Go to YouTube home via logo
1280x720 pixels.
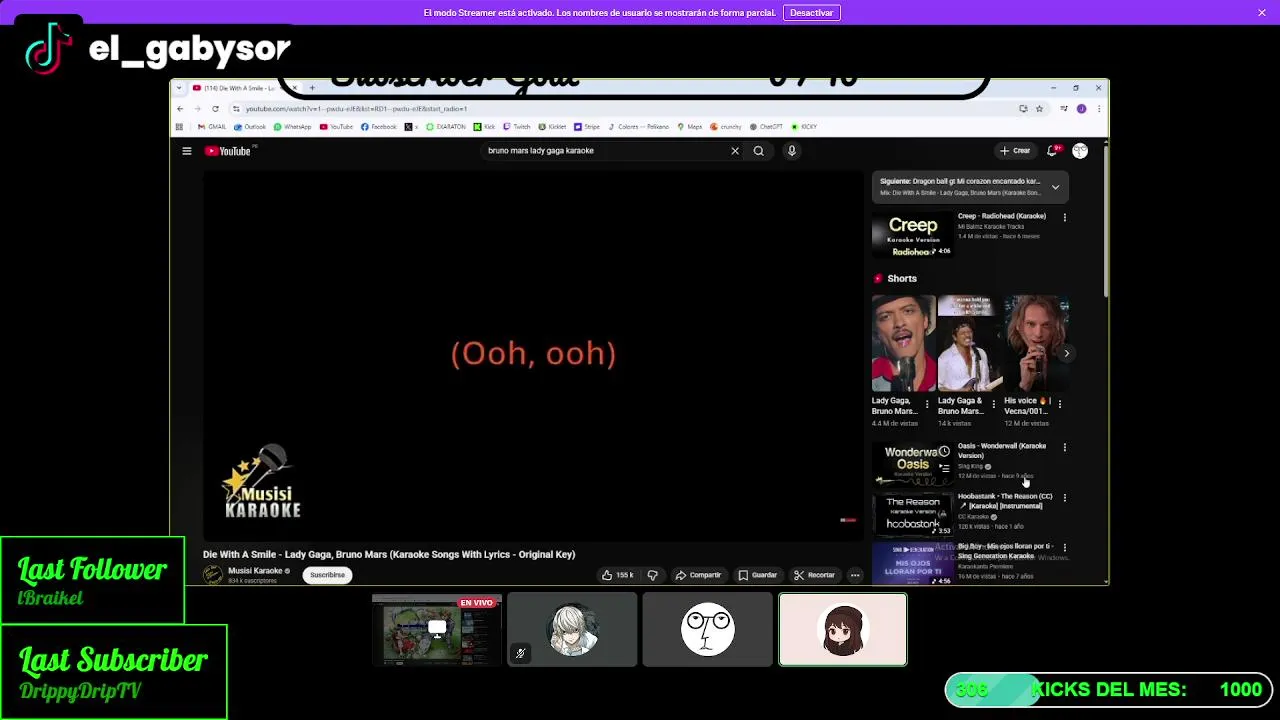click(x=228, y=151)
